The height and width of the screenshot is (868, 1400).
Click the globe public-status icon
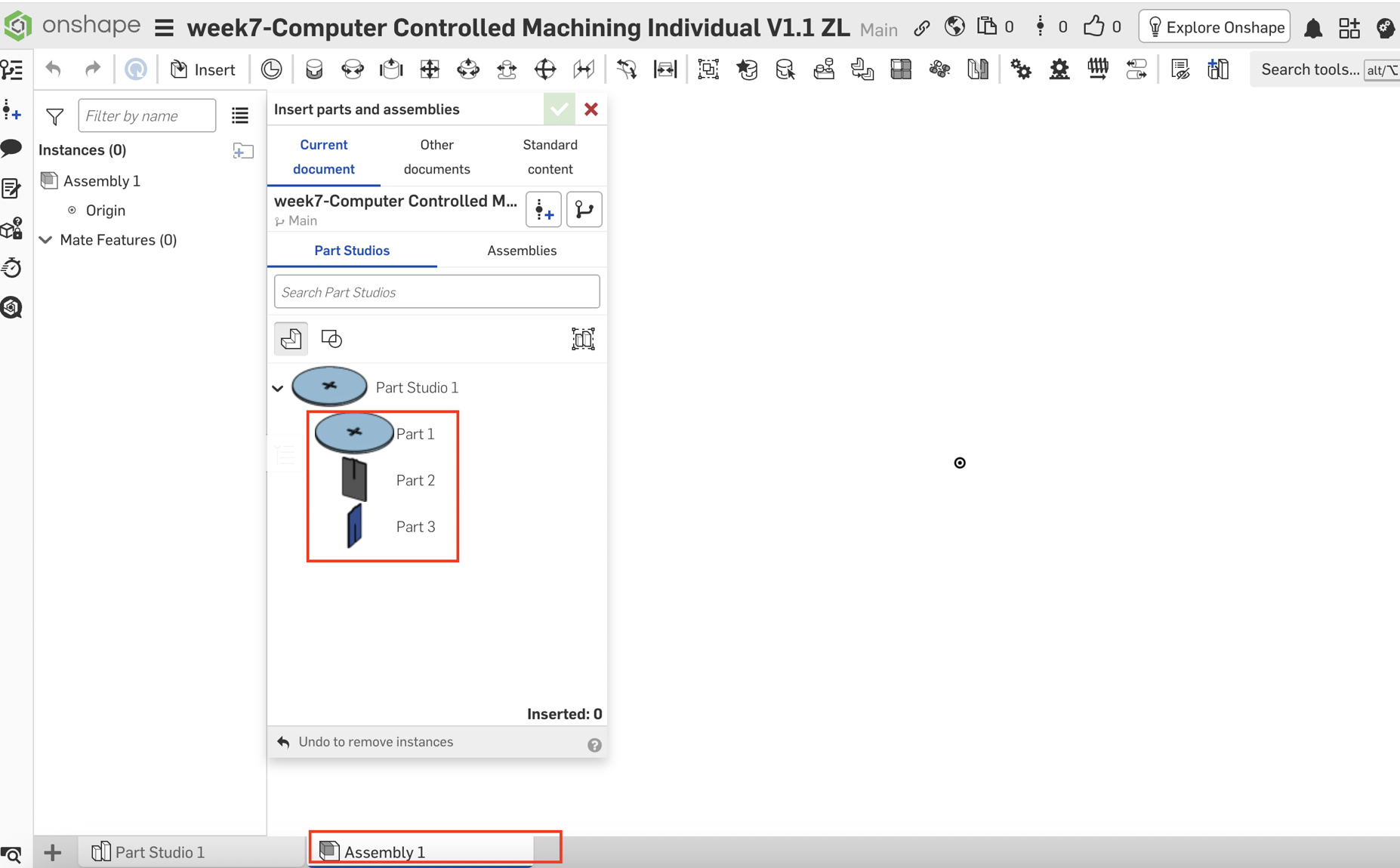pos(954,27)
